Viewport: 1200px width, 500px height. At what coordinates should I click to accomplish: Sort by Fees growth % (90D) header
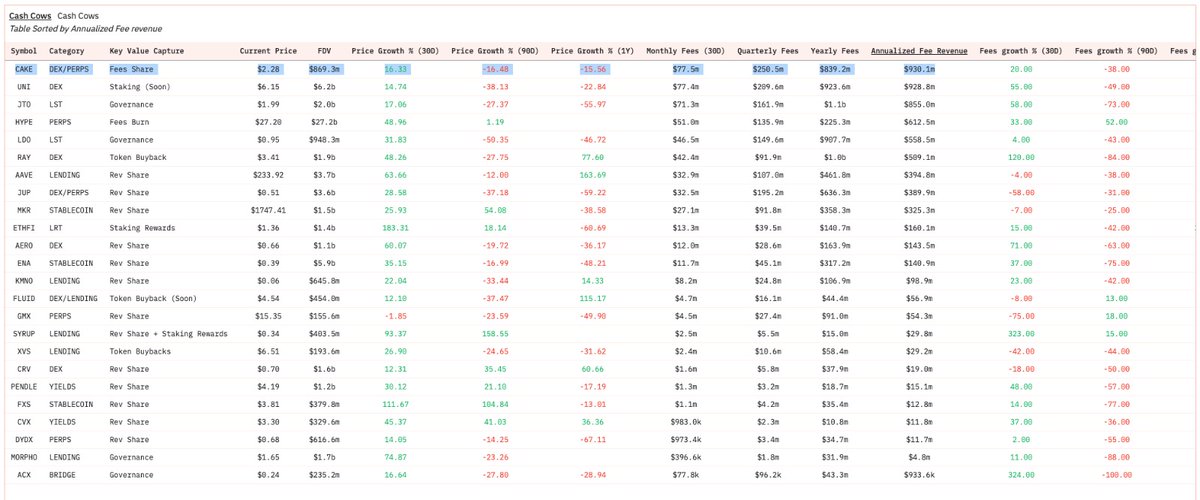coord(1116,51)
